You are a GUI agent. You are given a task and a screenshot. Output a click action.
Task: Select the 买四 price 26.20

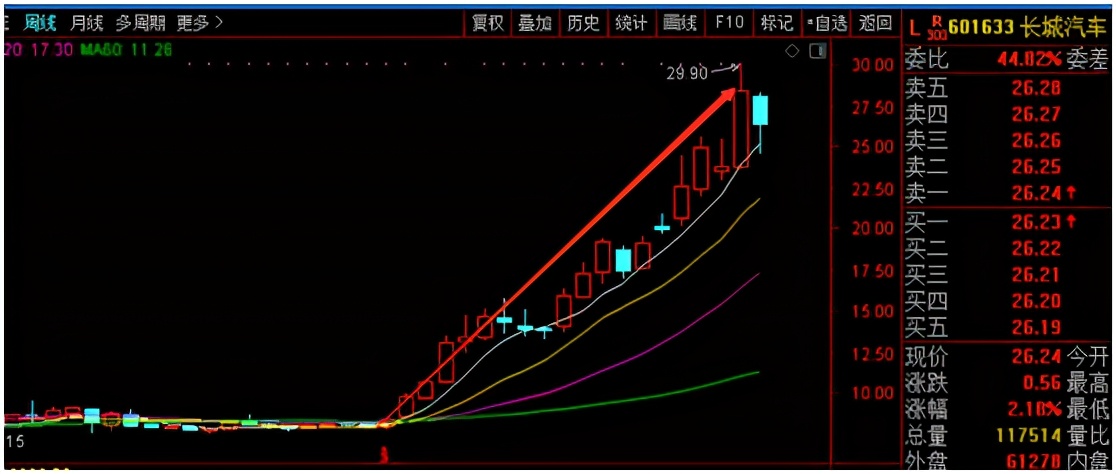coord(1037,301)
